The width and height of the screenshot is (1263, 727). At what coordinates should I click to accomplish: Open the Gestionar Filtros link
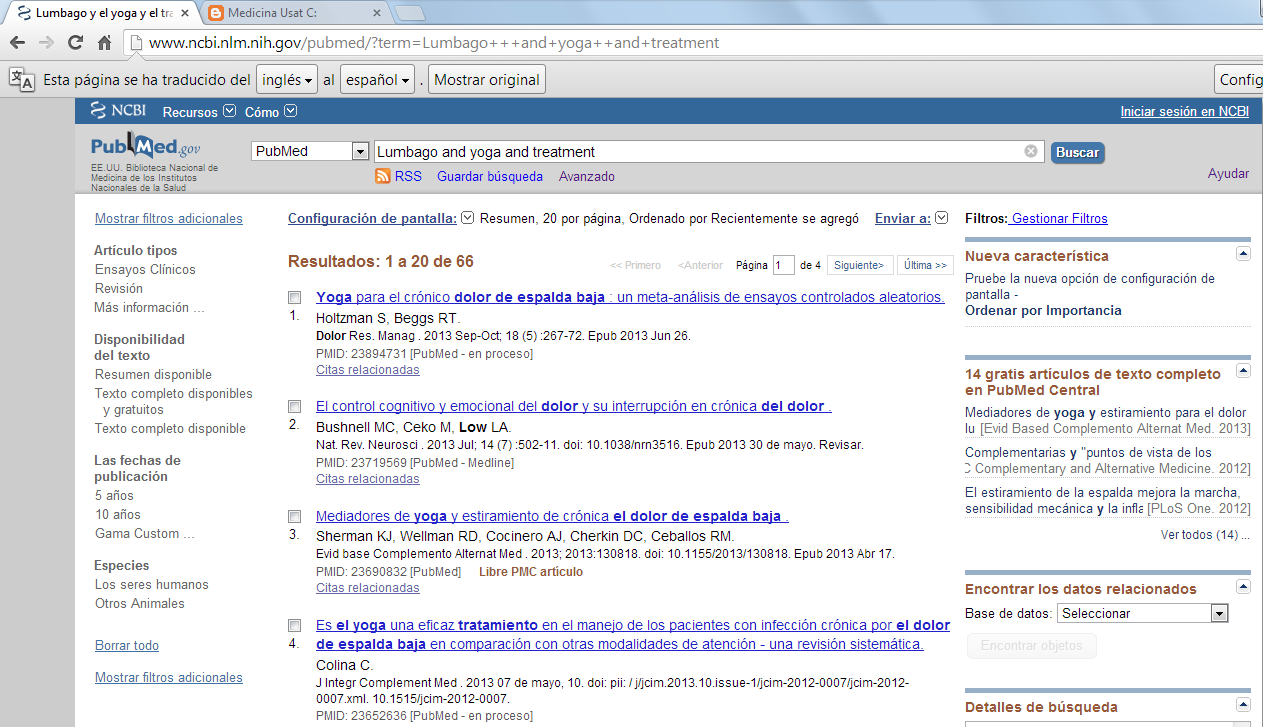1059,218
